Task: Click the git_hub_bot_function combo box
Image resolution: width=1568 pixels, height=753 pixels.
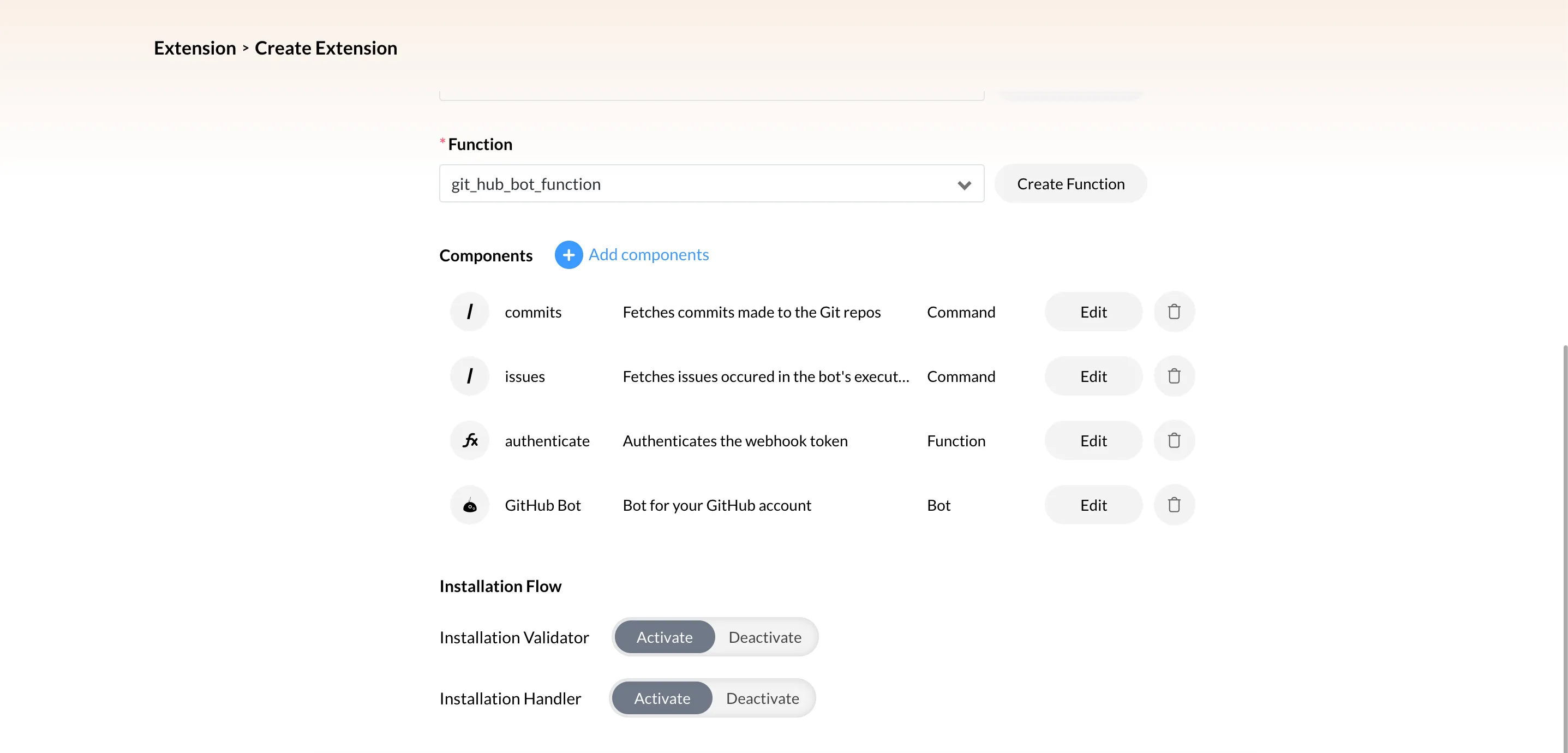Action: (x=694, y=184)
